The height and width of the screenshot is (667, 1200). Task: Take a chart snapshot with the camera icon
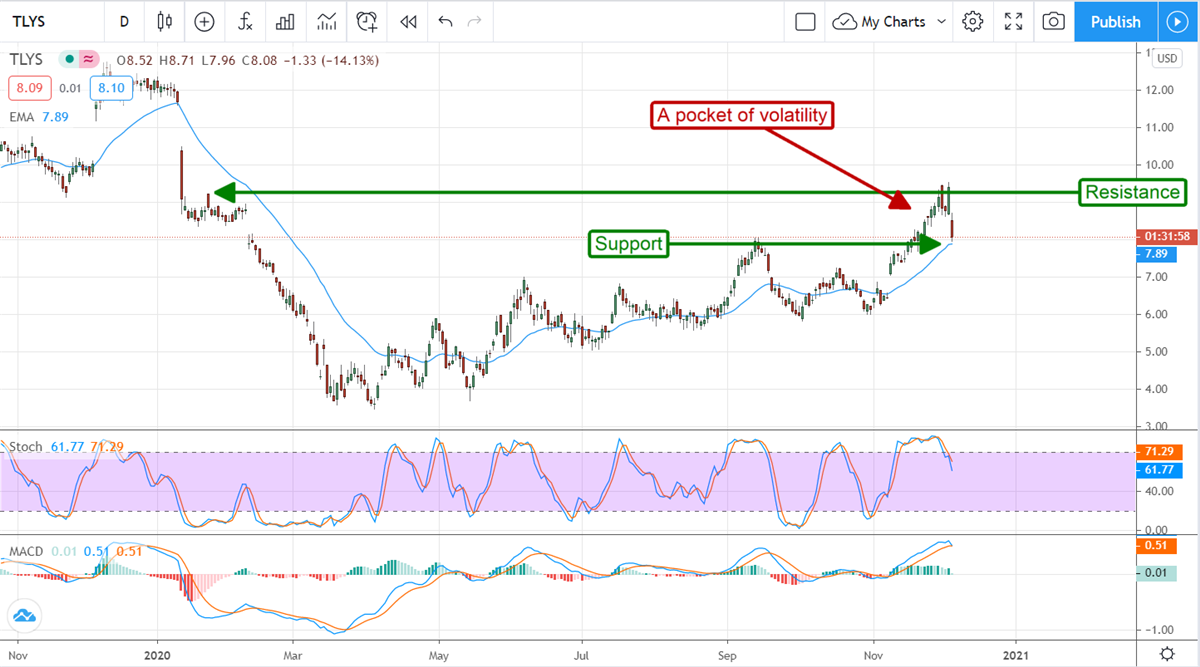(1052, 21)
